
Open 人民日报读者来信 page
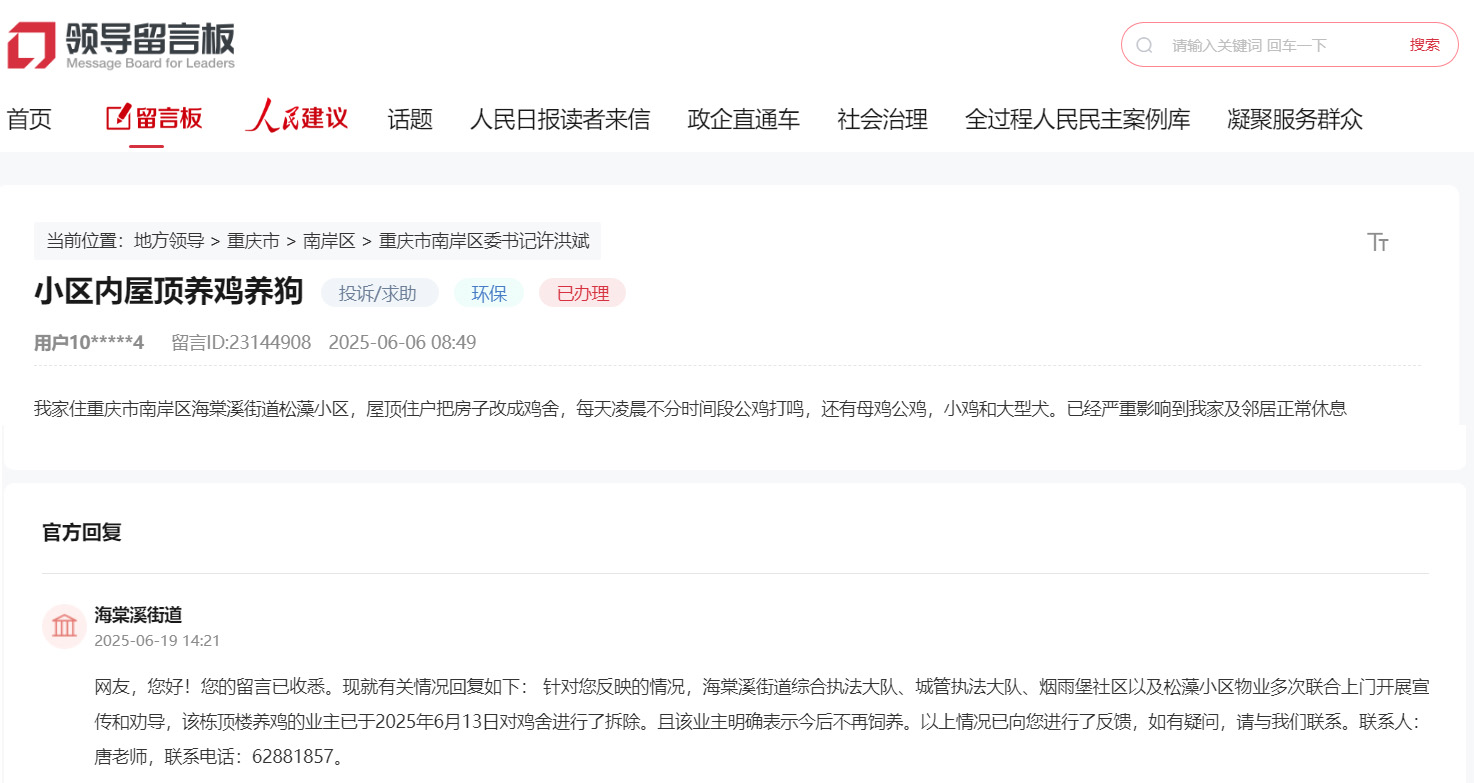click(x=560, y=119)
